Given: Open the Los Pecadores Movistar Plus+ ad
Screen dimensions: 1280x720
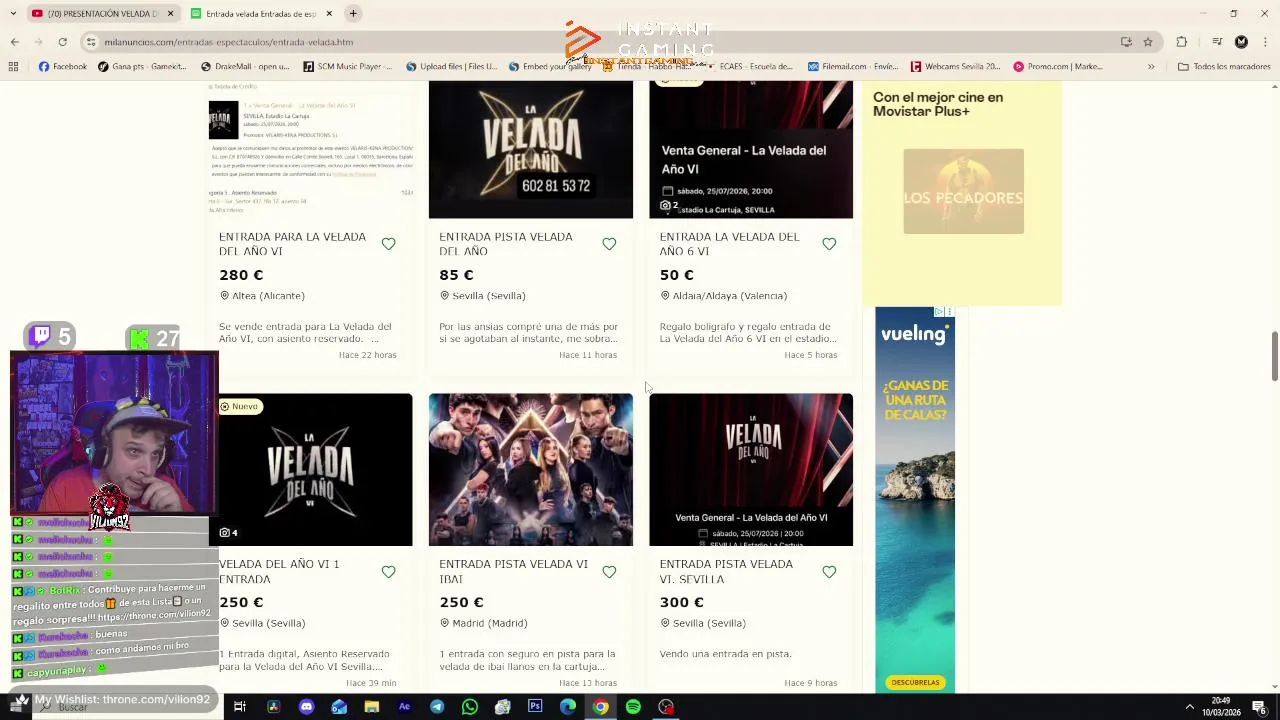Looking at the screenshot, I should coord(962,192).
